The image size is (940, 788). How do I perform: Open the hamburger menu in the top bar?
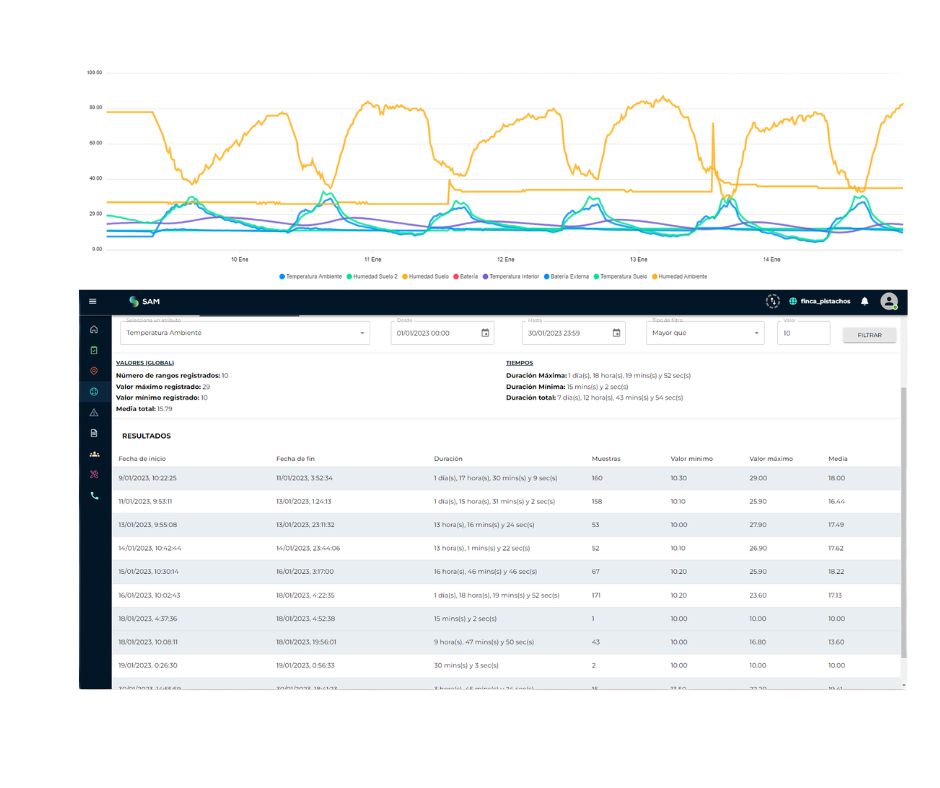pos(93,301)
